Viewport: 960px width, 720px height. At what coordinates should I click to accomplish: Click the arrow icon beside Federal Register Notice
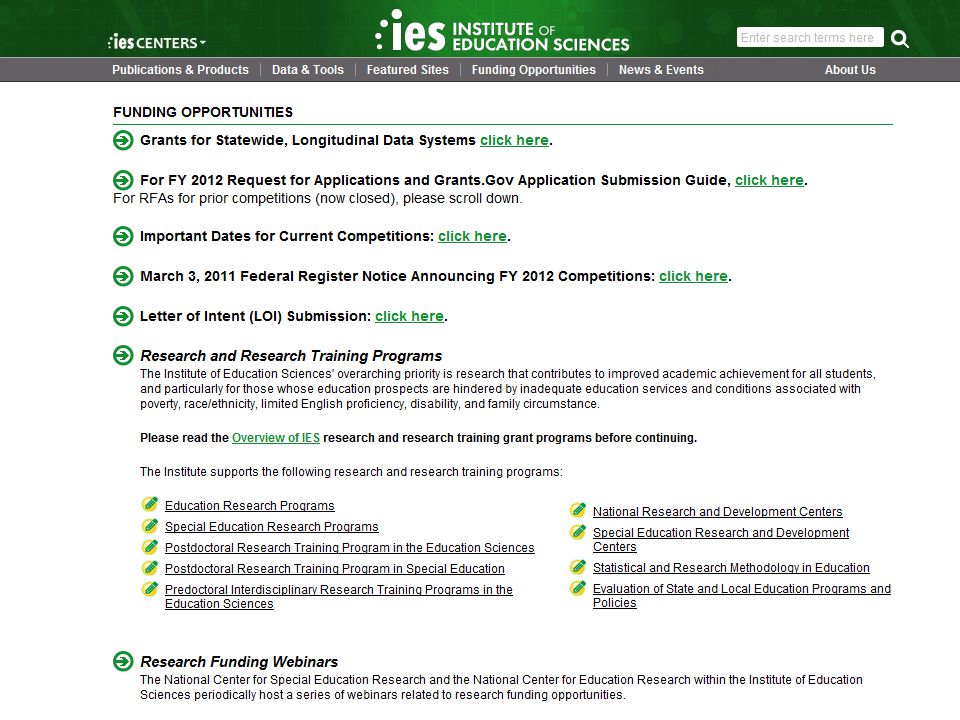(123, 276)
